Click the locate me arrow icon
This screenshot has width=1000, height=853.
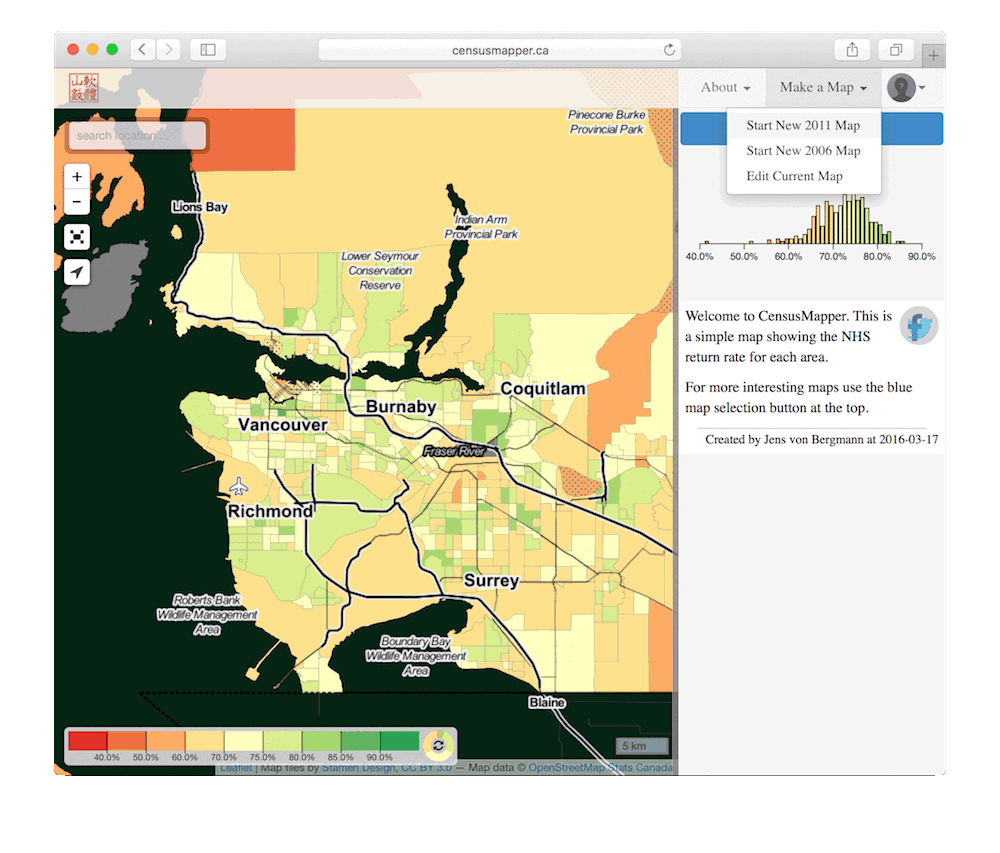tap(77, 272)
